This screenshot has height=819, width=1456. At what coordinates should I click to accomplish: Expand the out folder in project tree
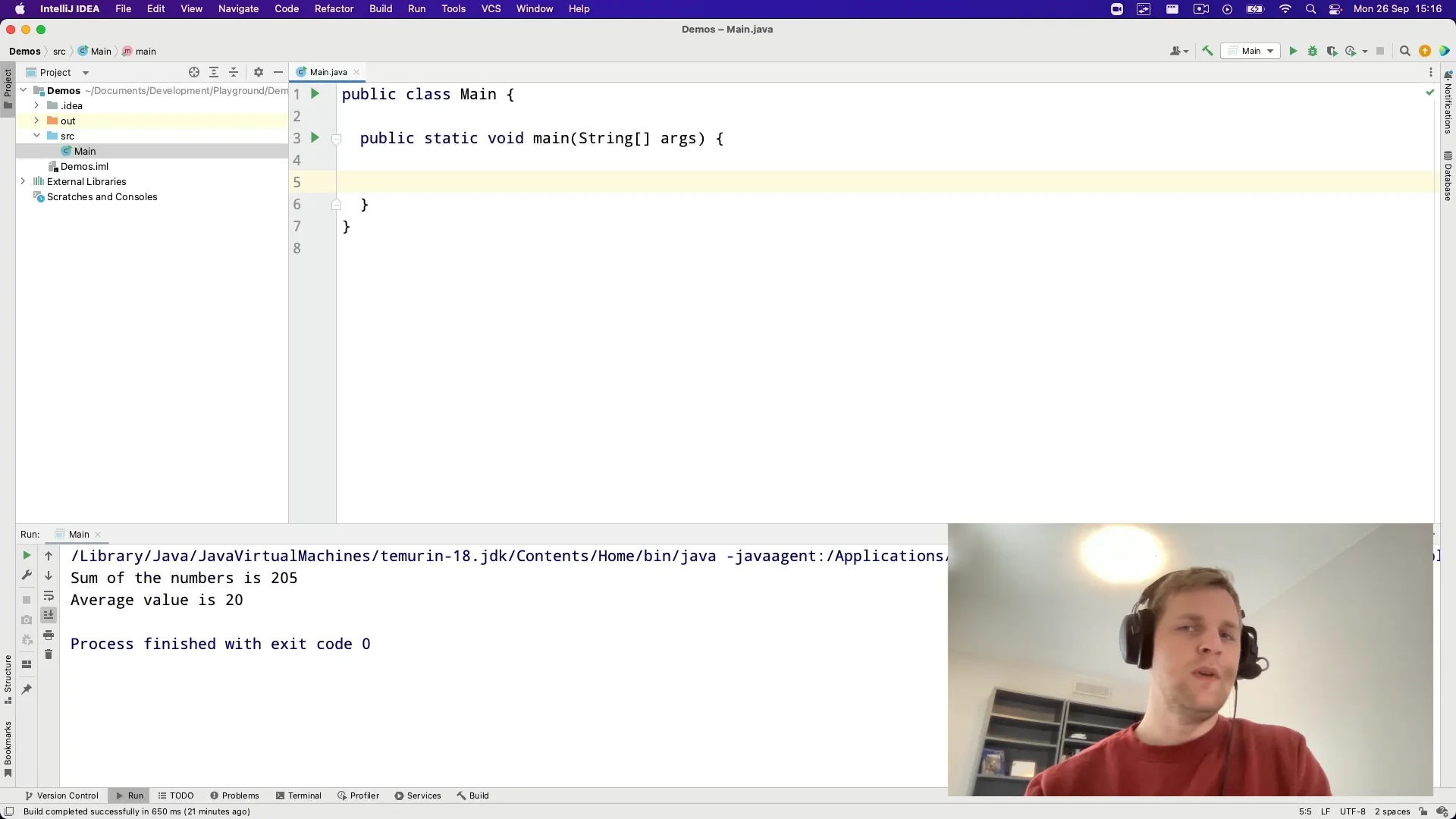click(36, 121)
